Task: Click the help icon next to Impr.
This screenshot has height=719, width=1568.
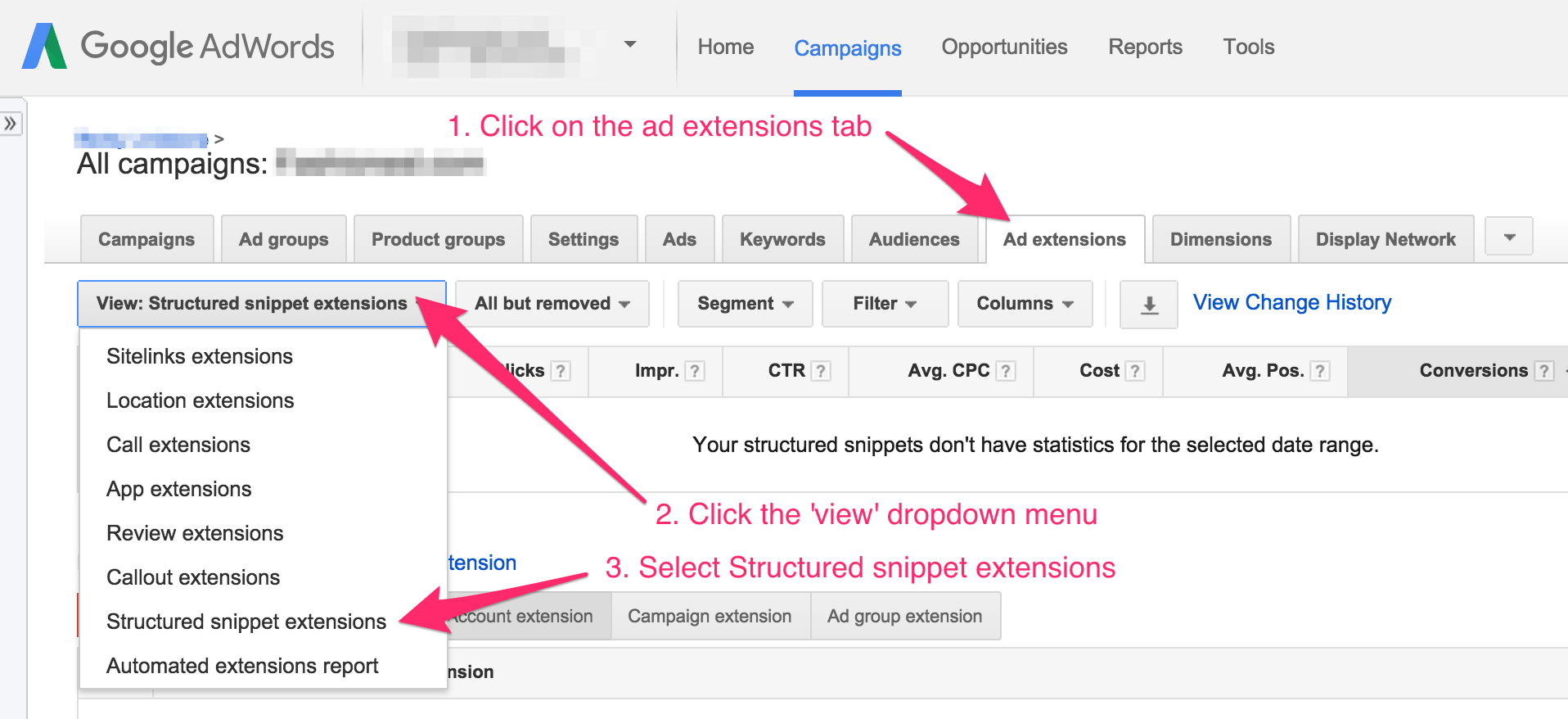Action: pos(694,371)
